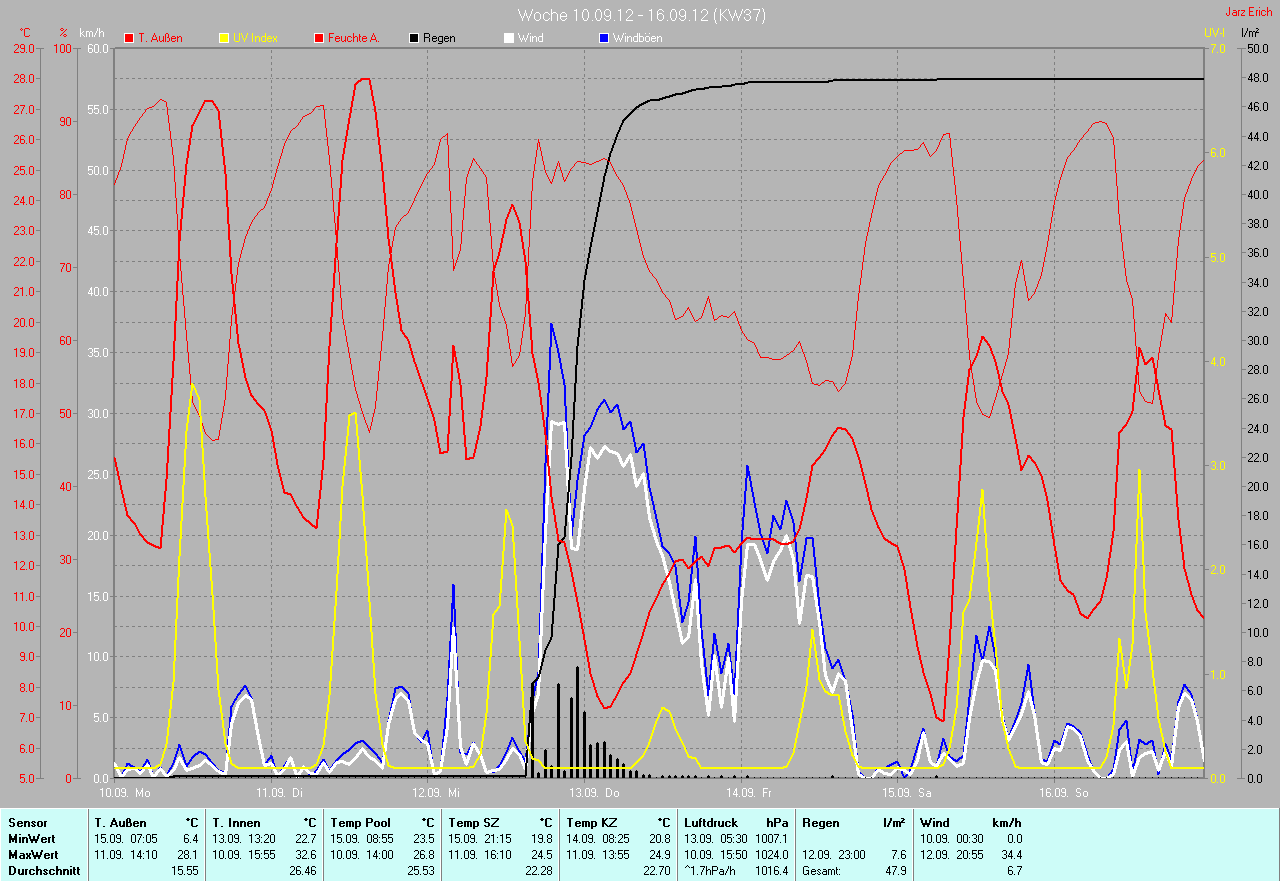Select the 12.09. Mi date marker
1280x881 pixels.
point(436,792)
